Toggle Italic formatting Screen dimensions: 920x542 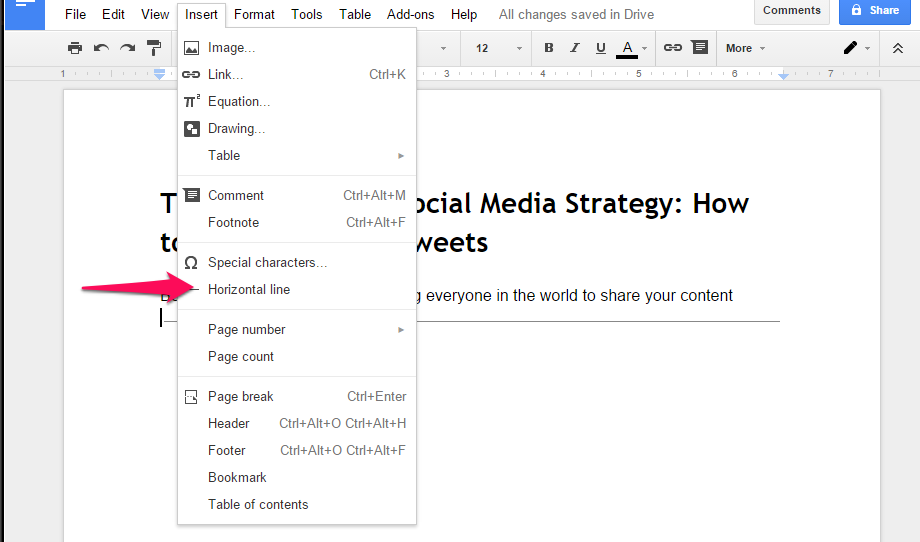[x=574, y=48]
